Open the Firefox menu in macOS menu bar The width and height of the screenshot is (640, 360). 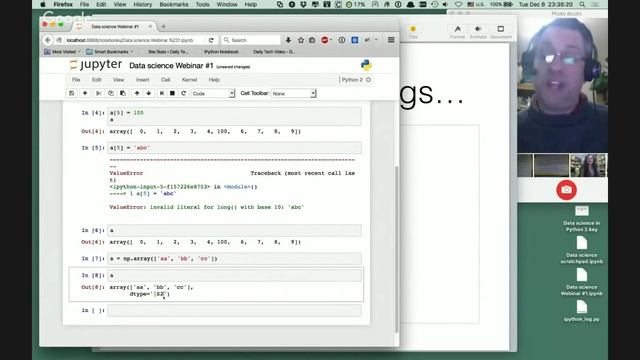[63, 4]
